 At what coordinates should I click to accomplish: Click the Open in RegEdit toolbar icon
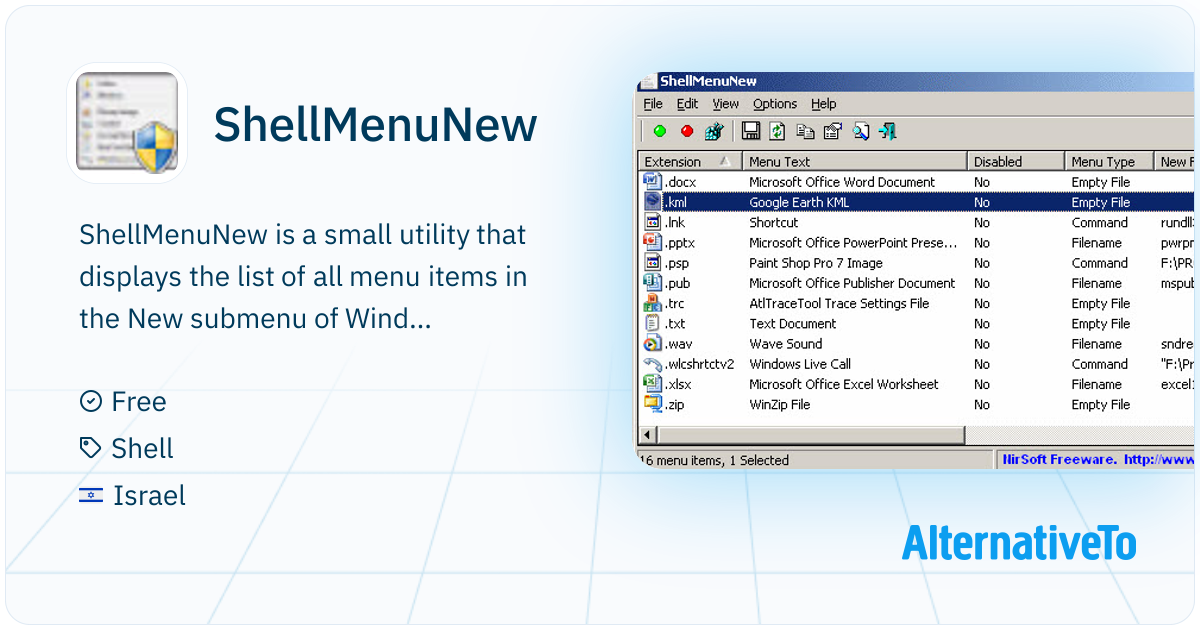[x=714, y=131]
